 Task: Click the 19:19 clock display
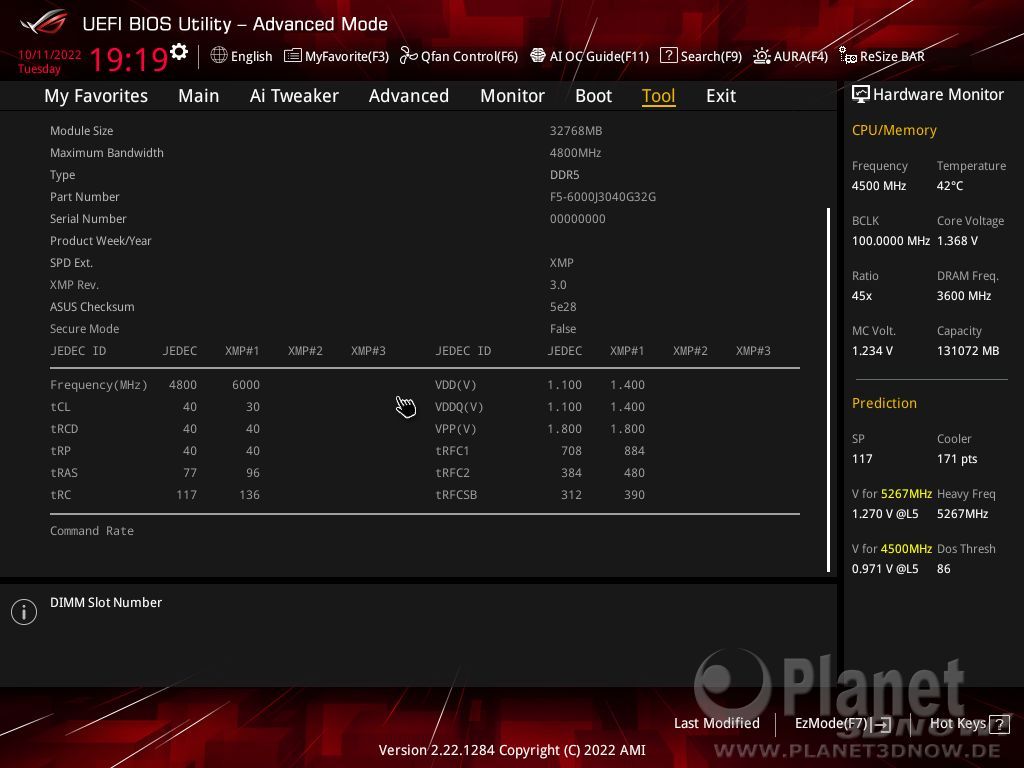(x=129, y=59)
